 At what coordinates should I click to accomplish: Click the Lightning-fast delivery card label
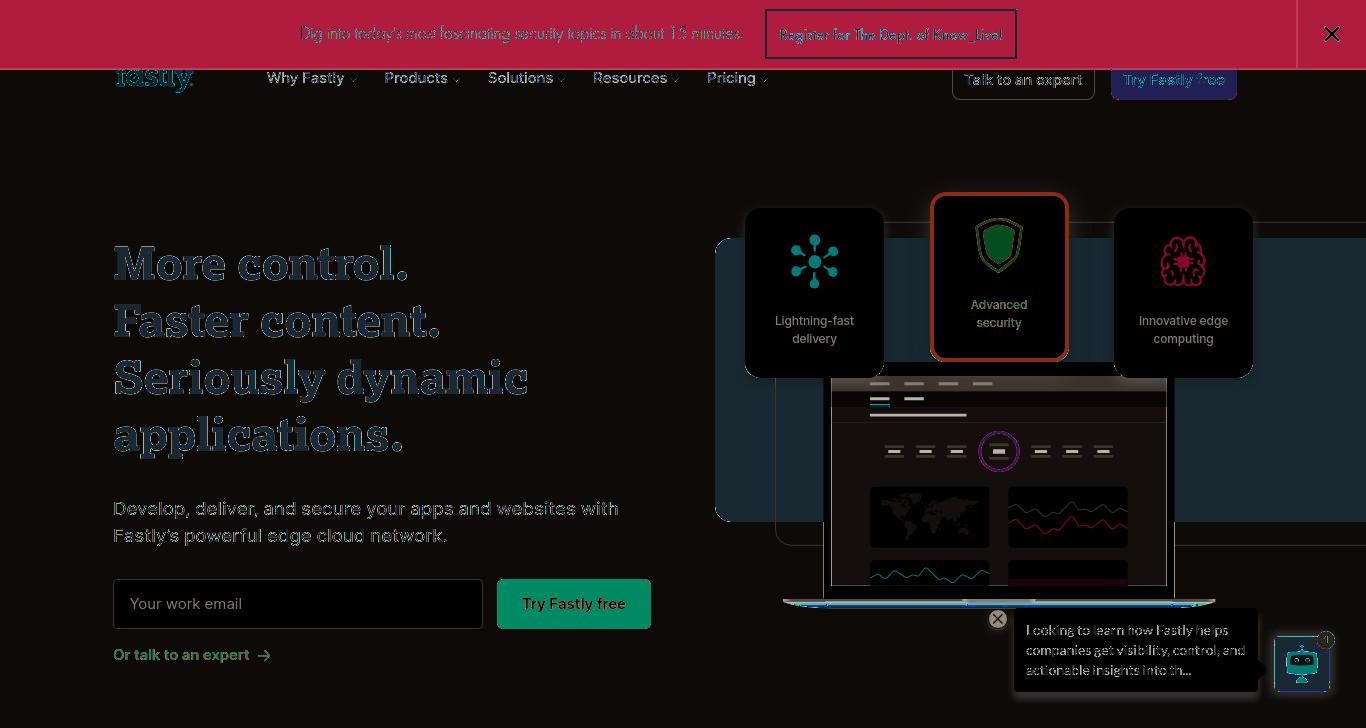(814, 330)
